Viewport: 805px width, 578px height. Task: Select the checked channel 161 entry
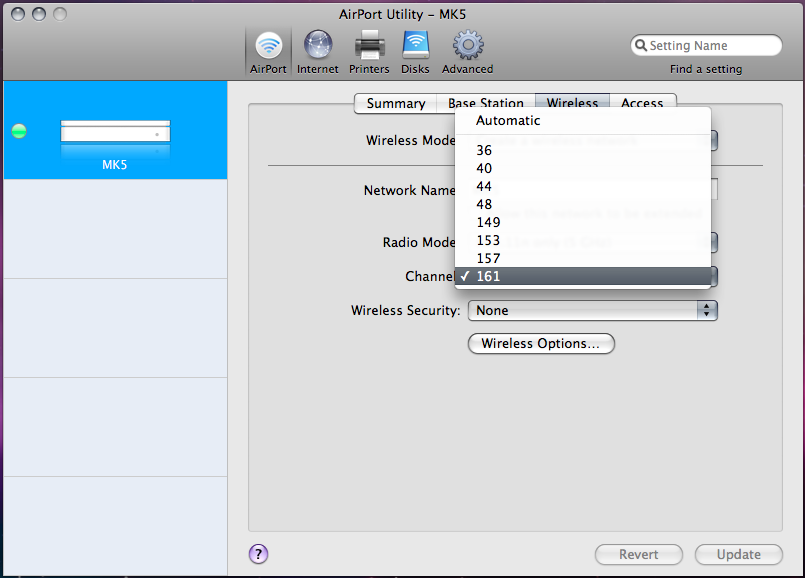[x=583, y=276]
